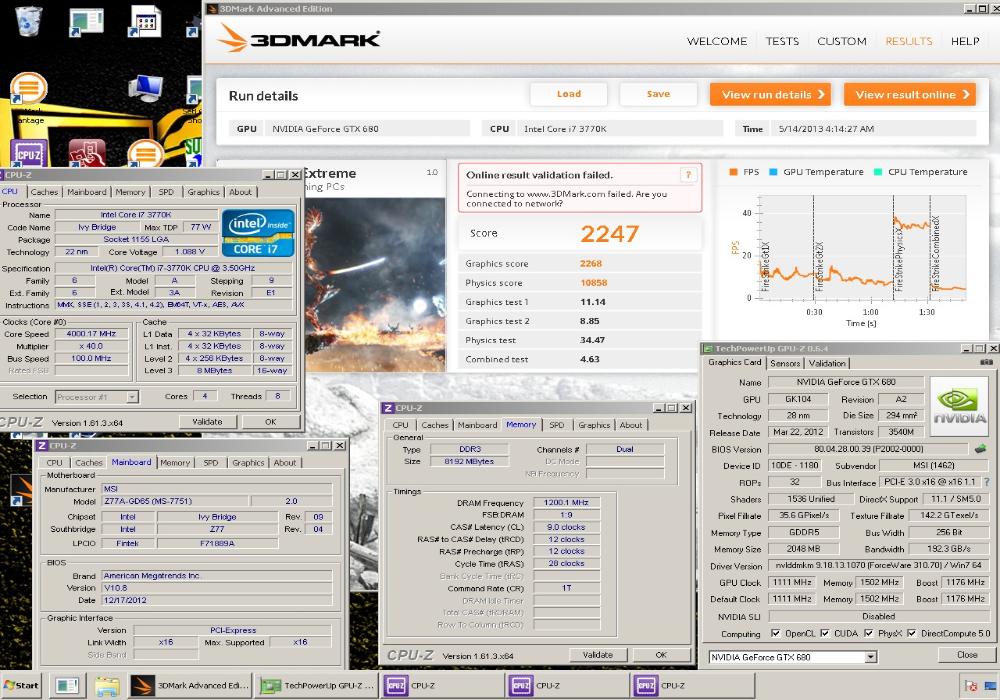Select the Graphics Card tab in GPU-Z
Screen dimensions: 1000x700
pos(735,362)
